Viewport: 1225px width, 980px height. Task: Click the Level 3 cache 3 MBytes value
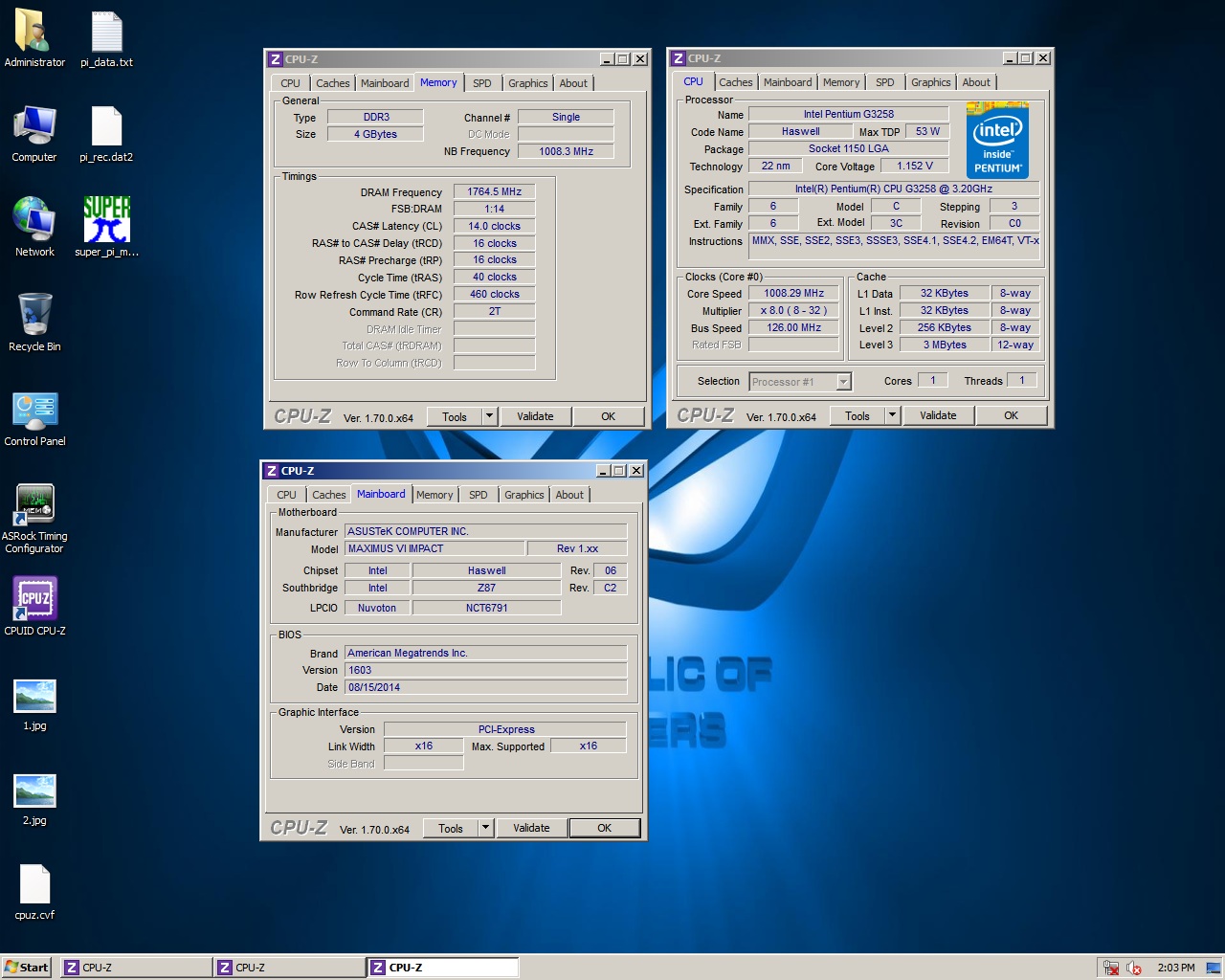(x=945, y=345)
